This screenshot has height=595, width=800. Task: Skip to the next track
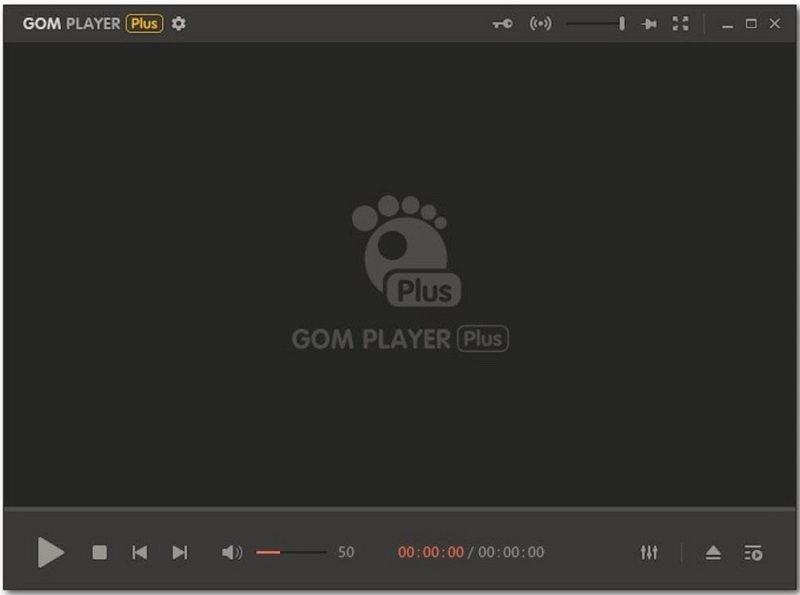tap(180, 551)
